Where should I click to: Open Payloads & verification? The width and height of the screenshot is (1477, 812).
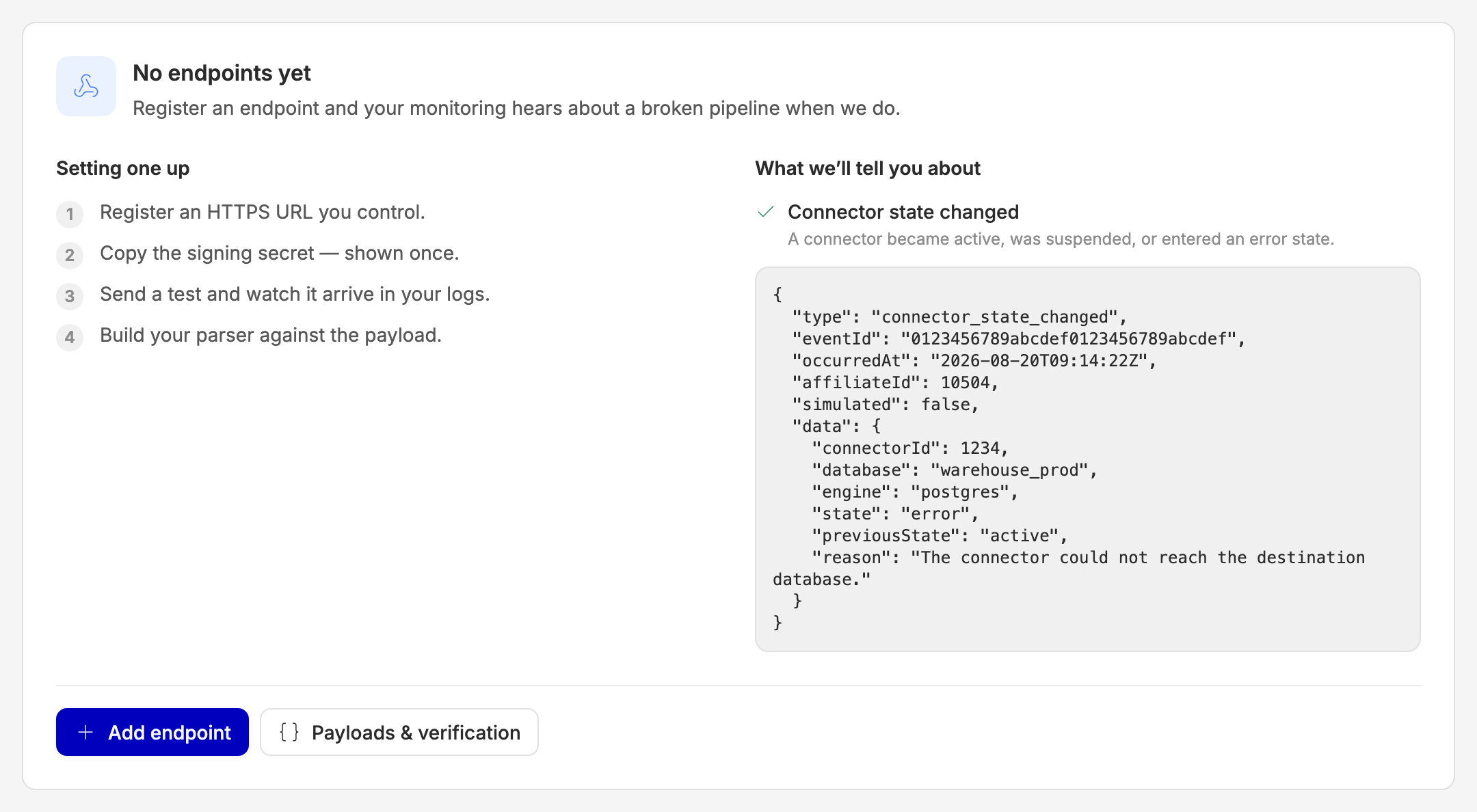click(399, 732)
